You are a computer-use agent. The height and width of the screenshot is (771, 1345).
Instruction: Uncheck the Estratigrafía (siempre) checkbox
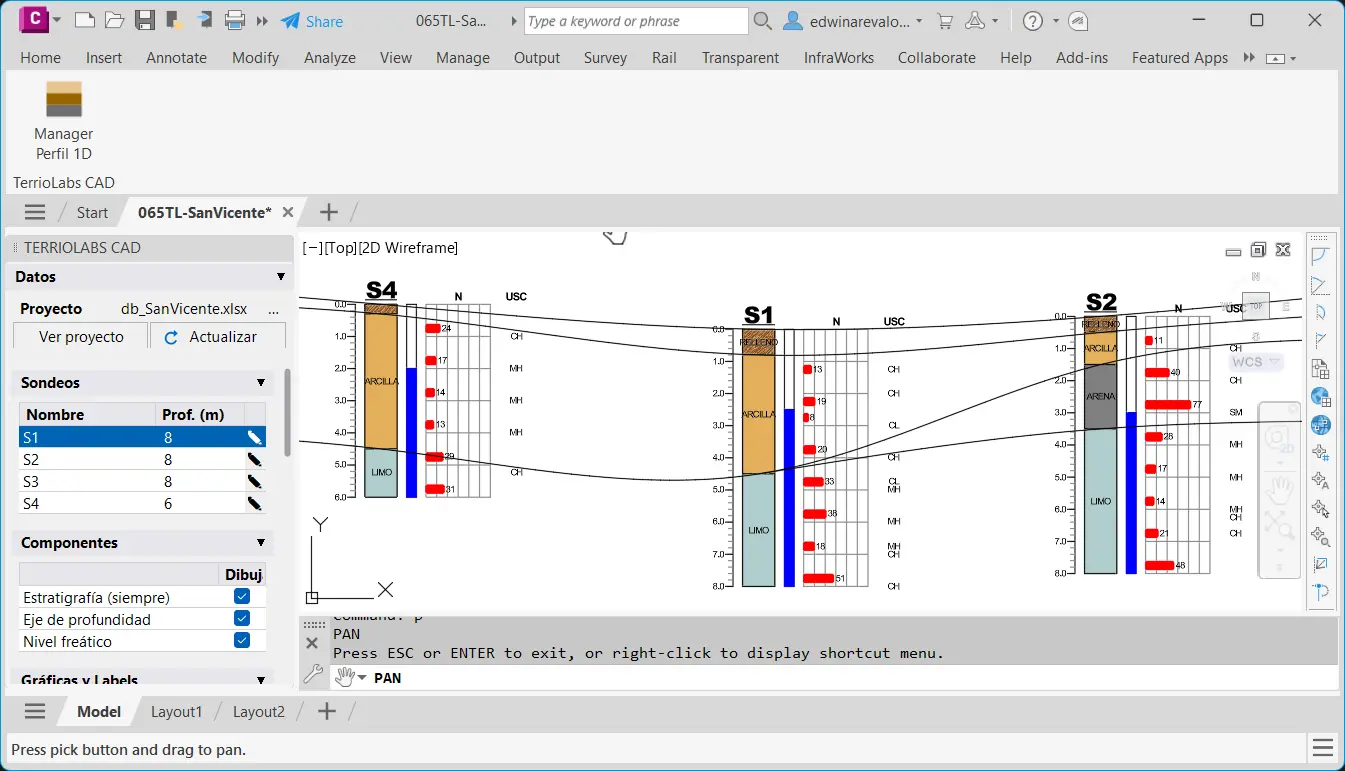point(242,597)
